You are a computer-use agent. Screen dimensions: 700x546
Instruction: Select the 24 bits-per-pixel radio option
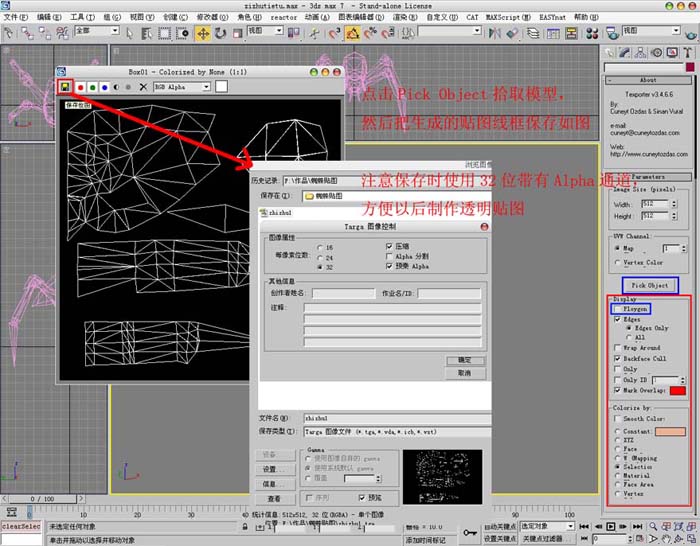[x=320, y=258]
